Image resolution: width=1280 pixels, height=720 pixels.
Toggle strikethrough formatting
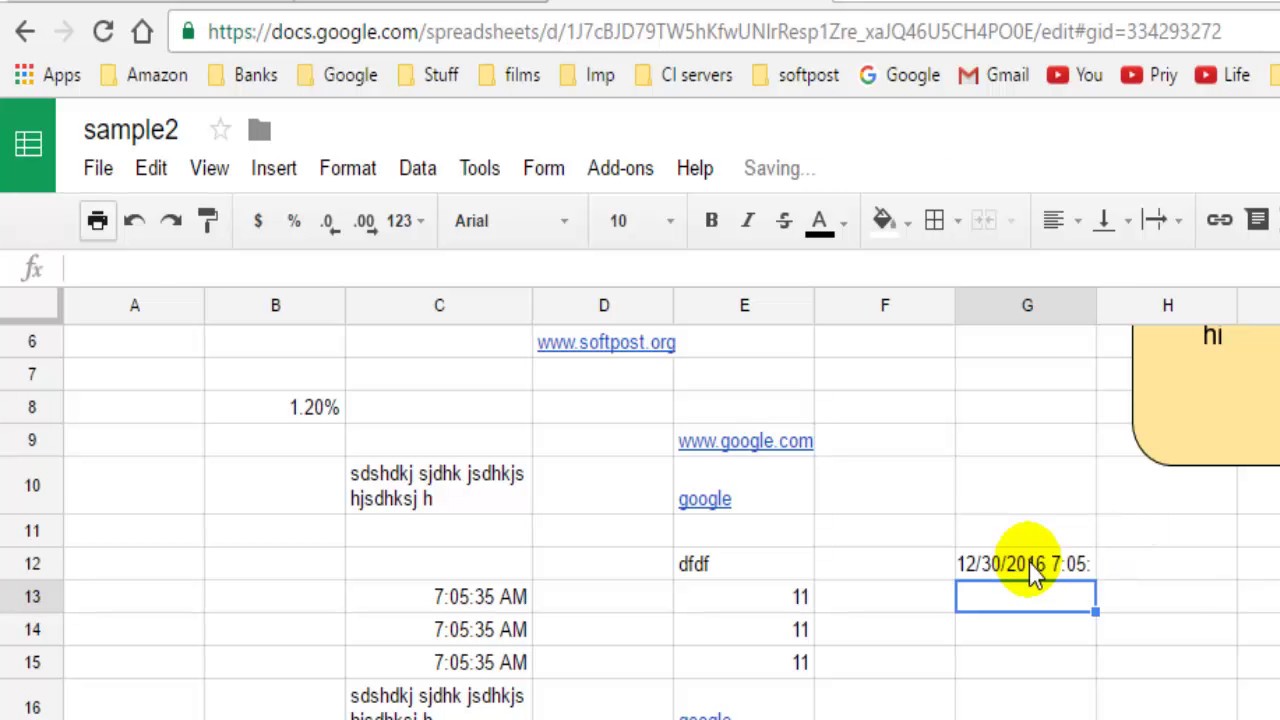coord(783,220)
